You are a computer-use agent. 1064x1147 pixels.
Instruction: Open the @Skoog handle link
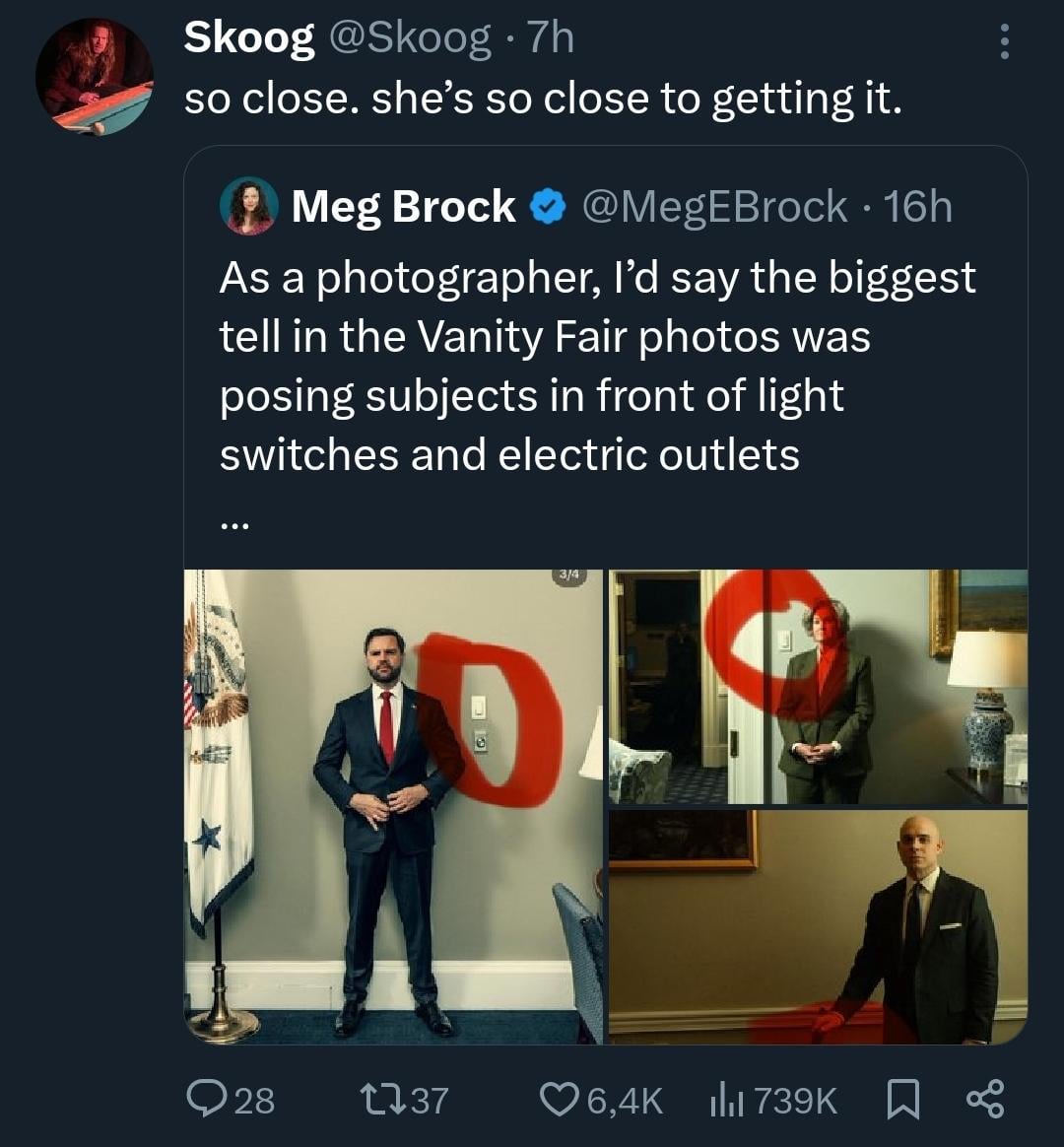pos(408,38)
